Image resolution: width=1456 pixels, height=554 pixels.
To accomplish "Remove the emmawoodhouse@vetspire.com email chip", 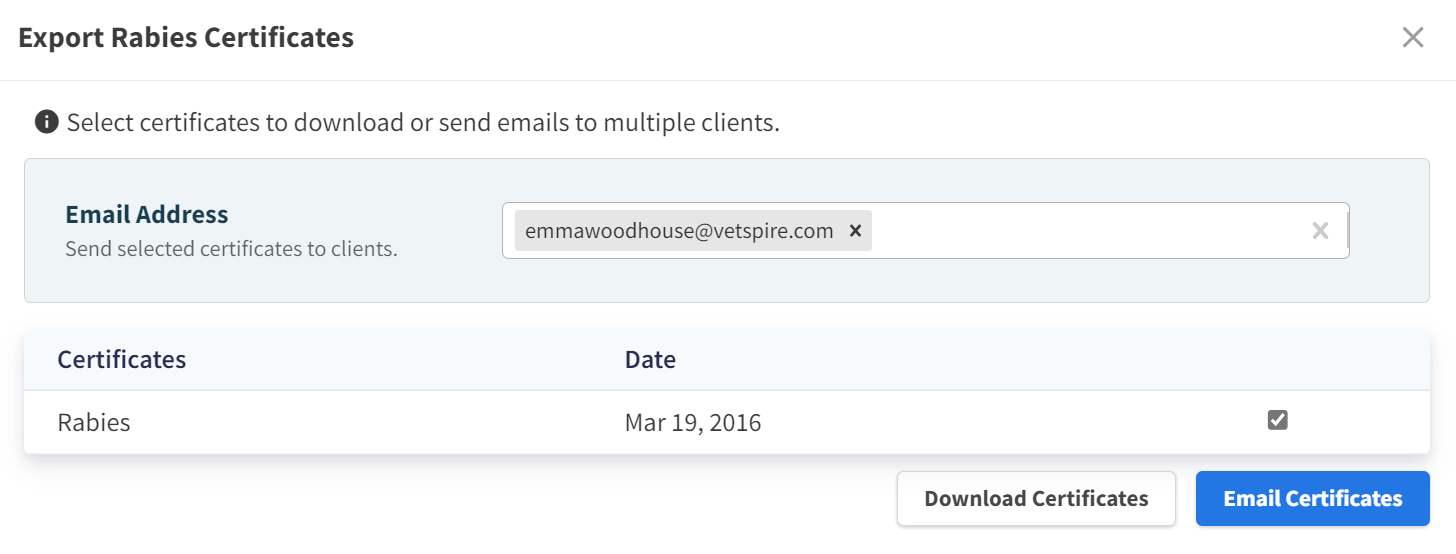I will click(x=855, y=231).
